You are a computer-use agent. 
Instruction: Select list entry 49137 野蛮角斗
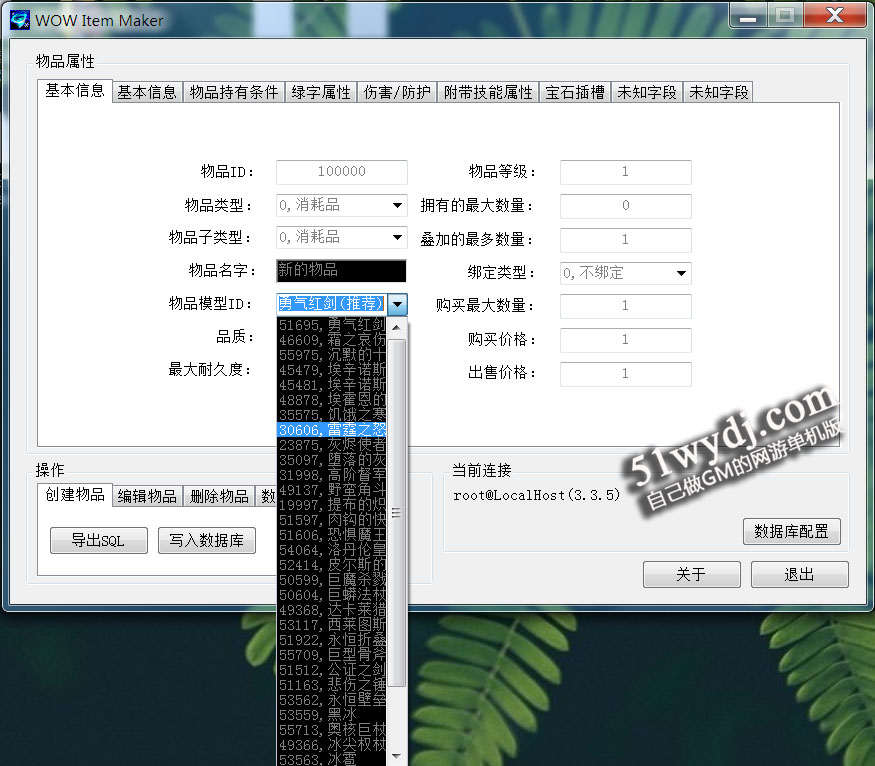331,490
